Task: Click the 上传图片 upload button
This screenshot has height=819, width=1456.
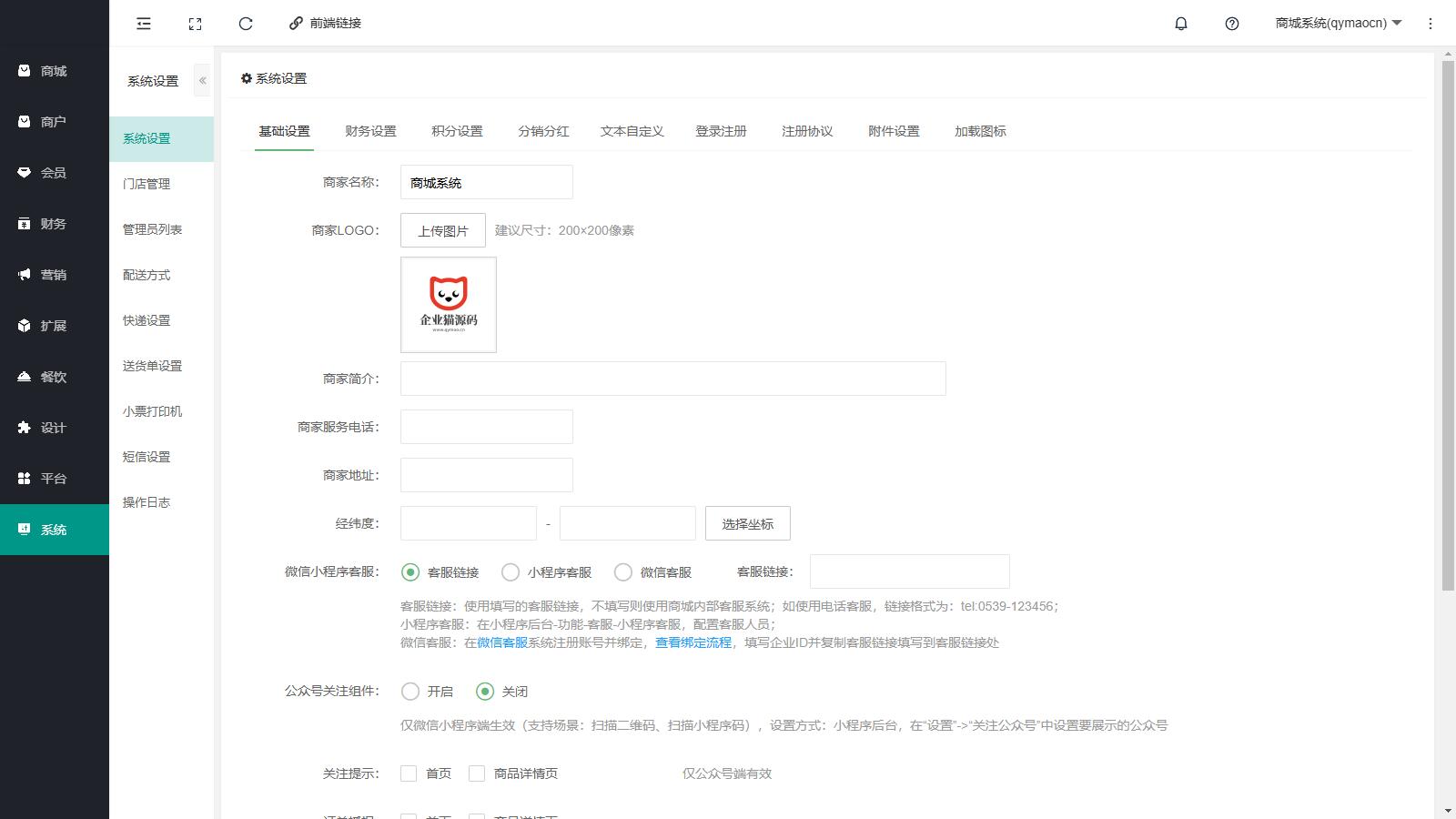Action: coord(443,231)
